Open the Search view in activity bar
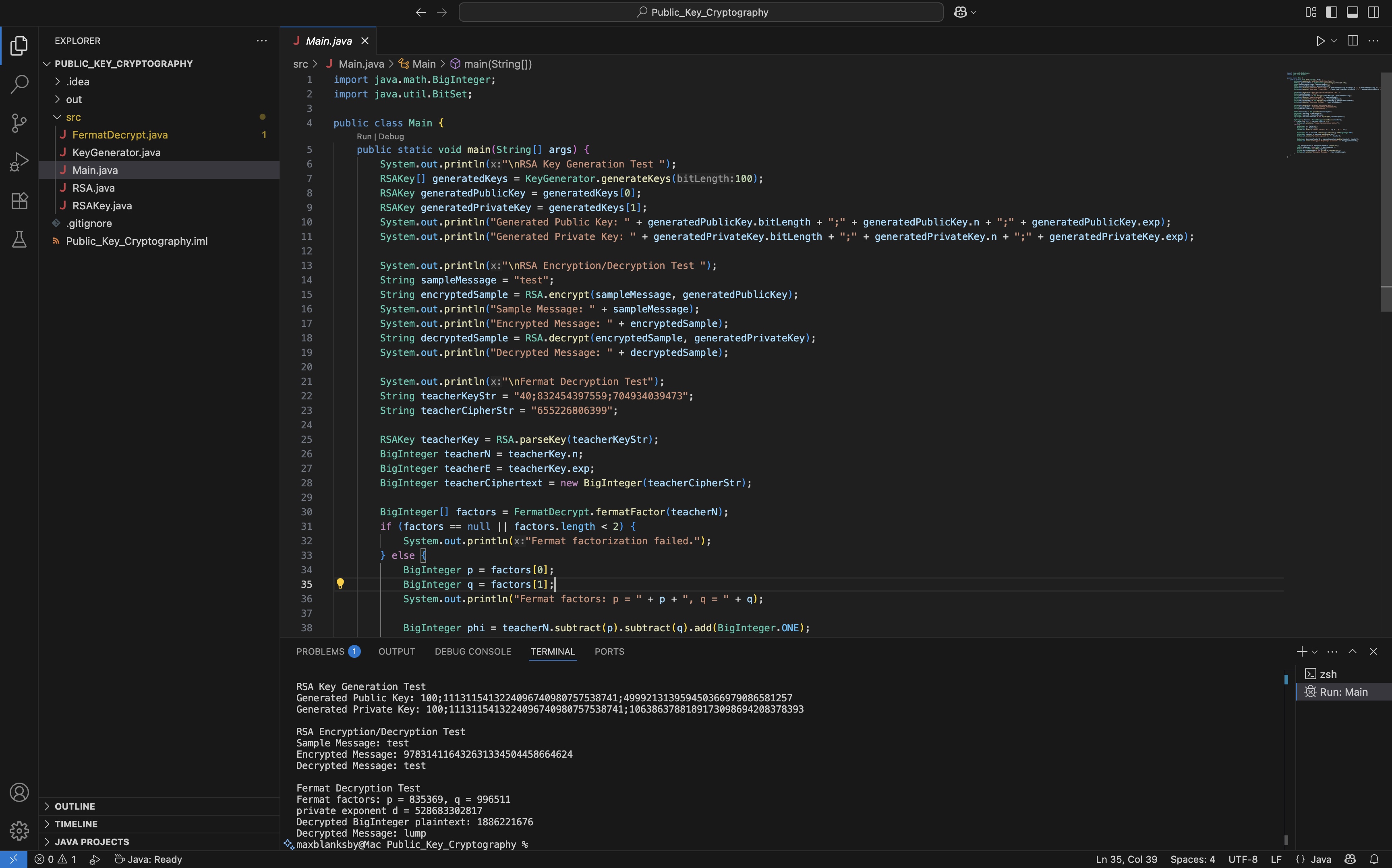 coord(19,85)
